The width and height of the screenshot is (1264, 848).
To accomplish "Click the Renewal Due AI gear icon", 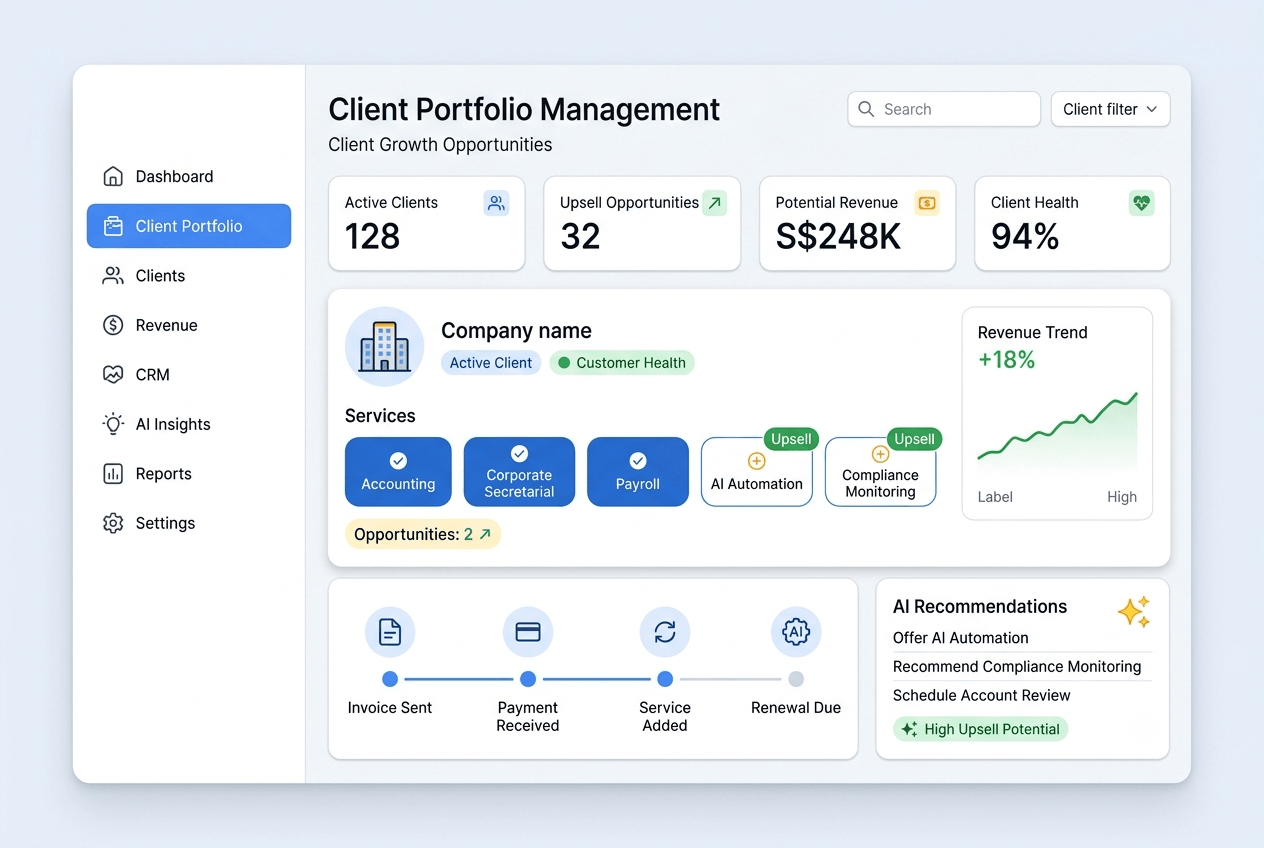I will tap(796, 632).
